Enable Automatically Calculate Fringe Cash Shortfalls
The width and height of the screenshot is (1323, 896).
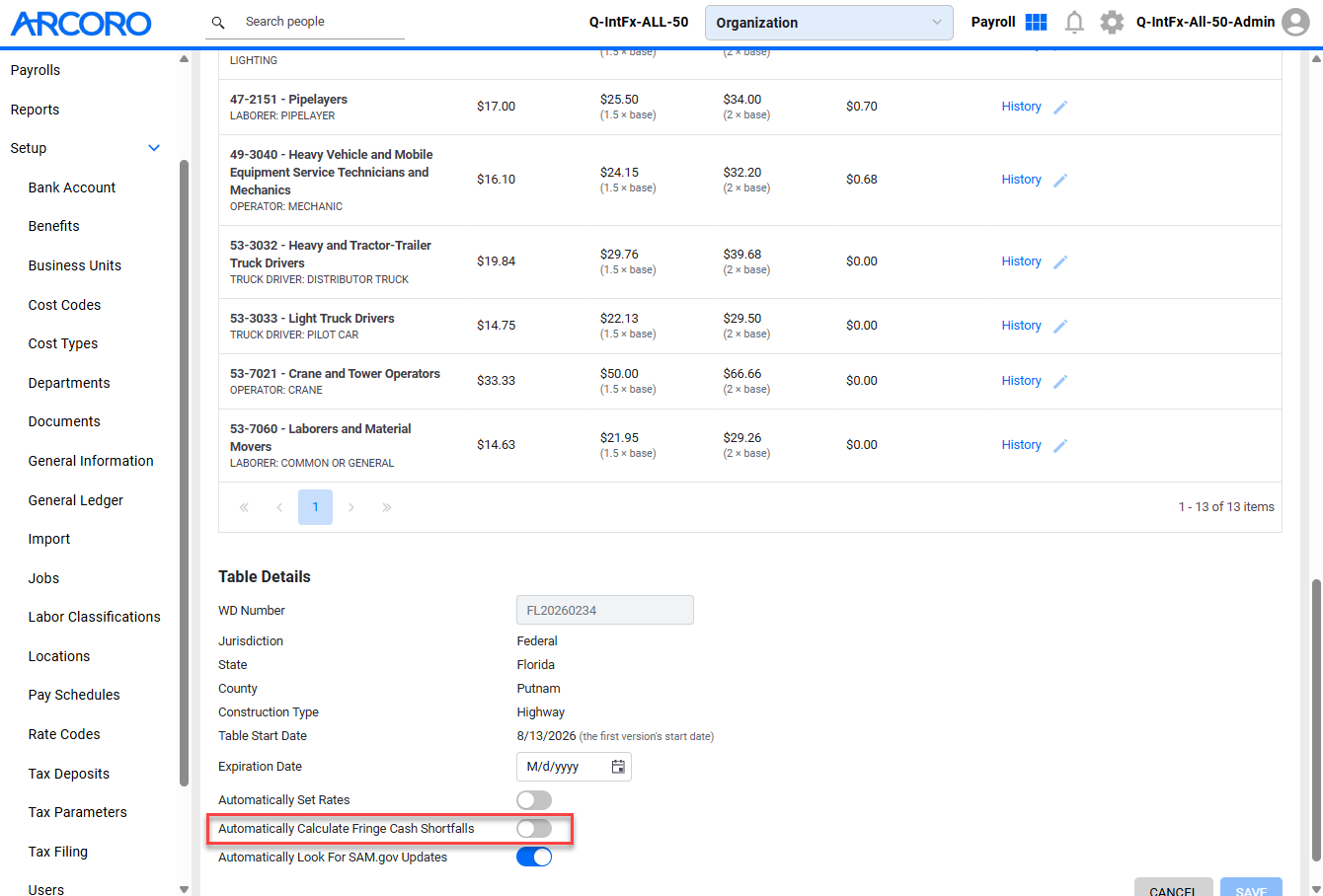(x=534, y=828)
